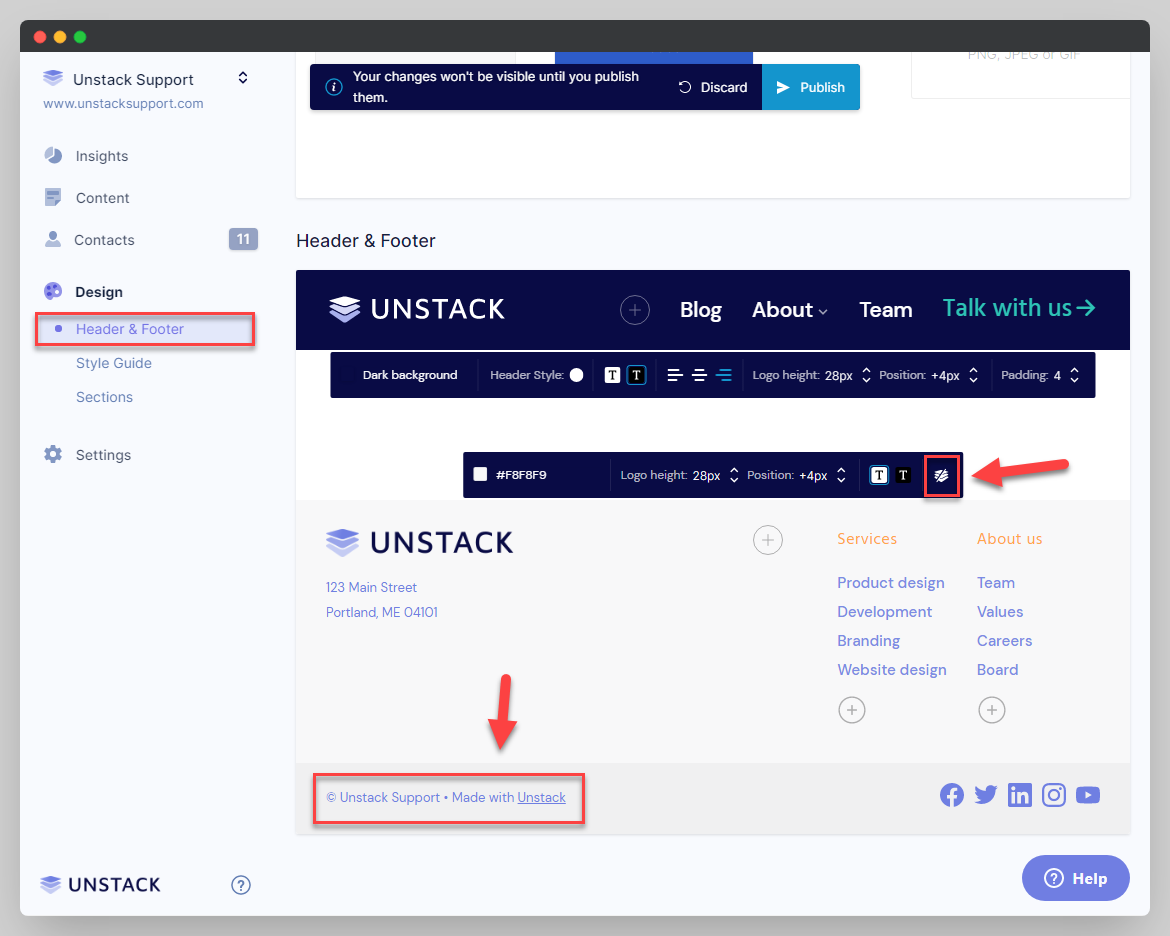Discard the unpublished changes

(x=713, y=87)
